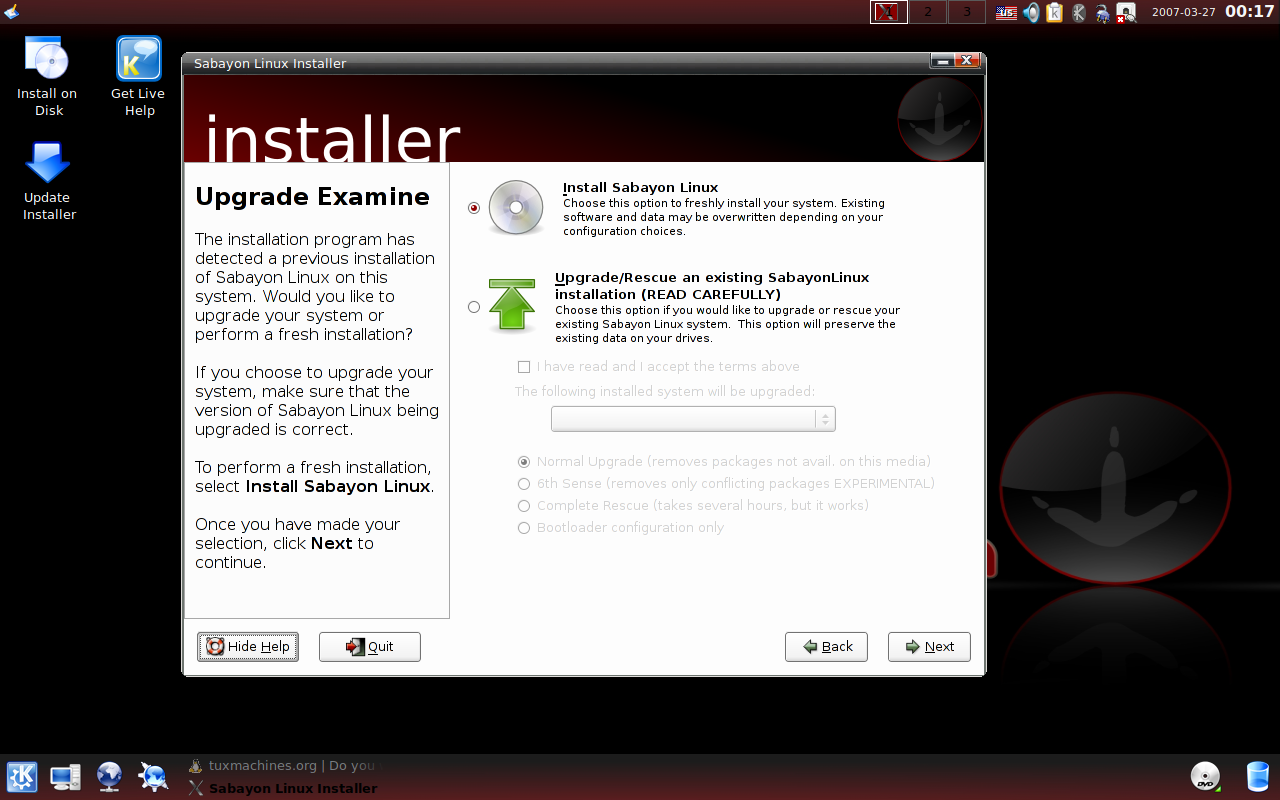Choose the 6th Sense radio option

(x=523, y=484)
